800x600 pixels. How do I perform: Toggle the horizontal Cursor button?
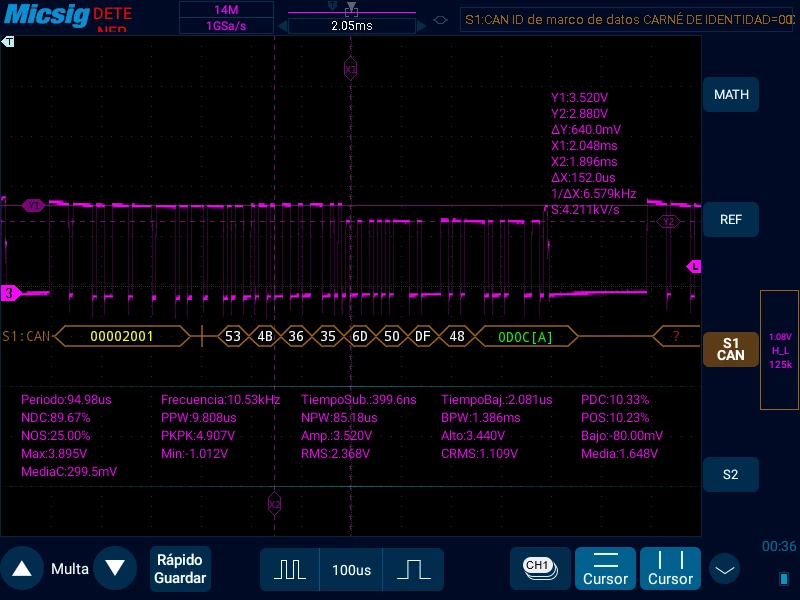pyautogui.click(x=605, y=568)
